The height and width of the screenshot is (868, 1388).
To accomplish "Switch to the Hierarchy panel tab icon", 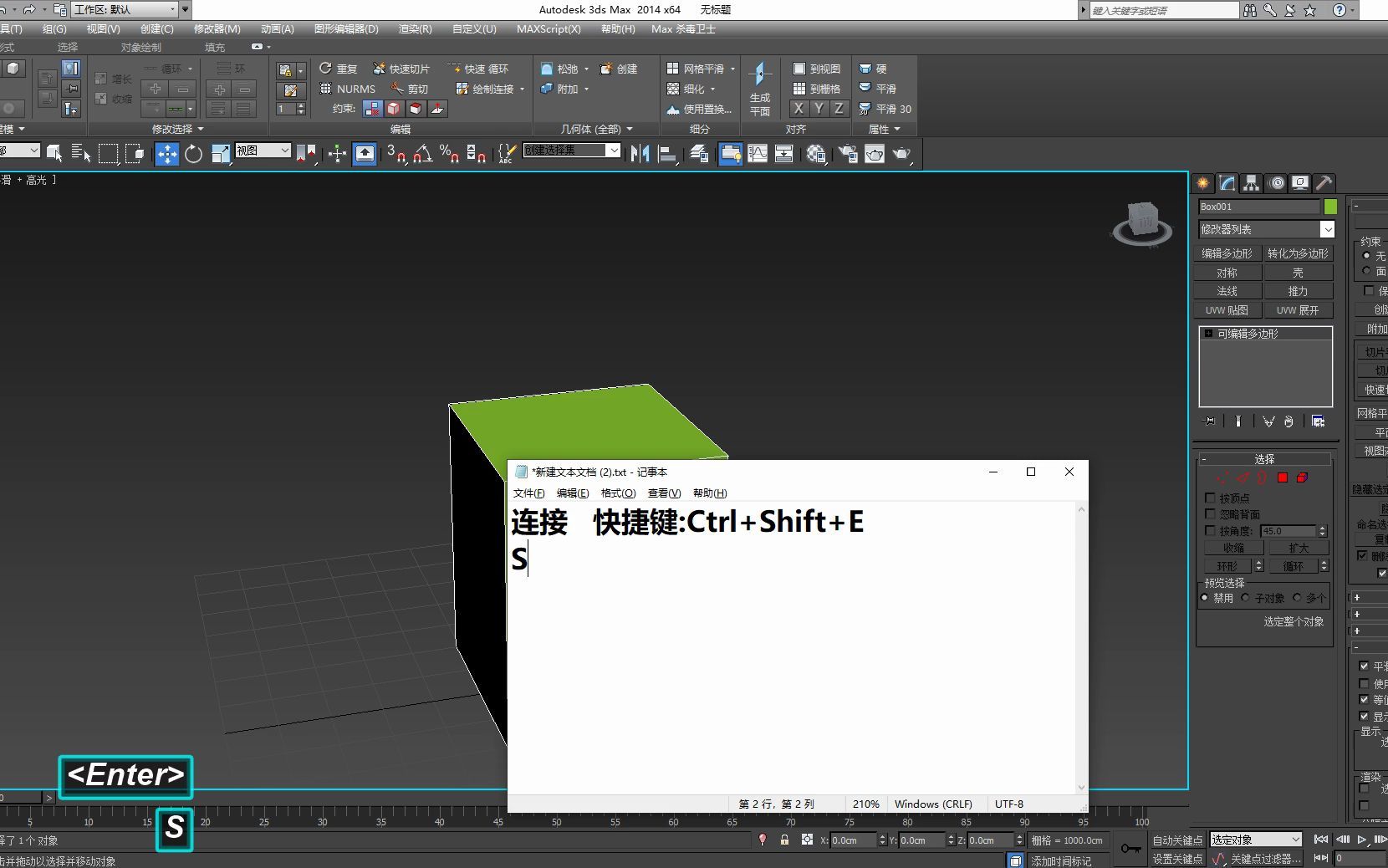I will (1251, 183).
